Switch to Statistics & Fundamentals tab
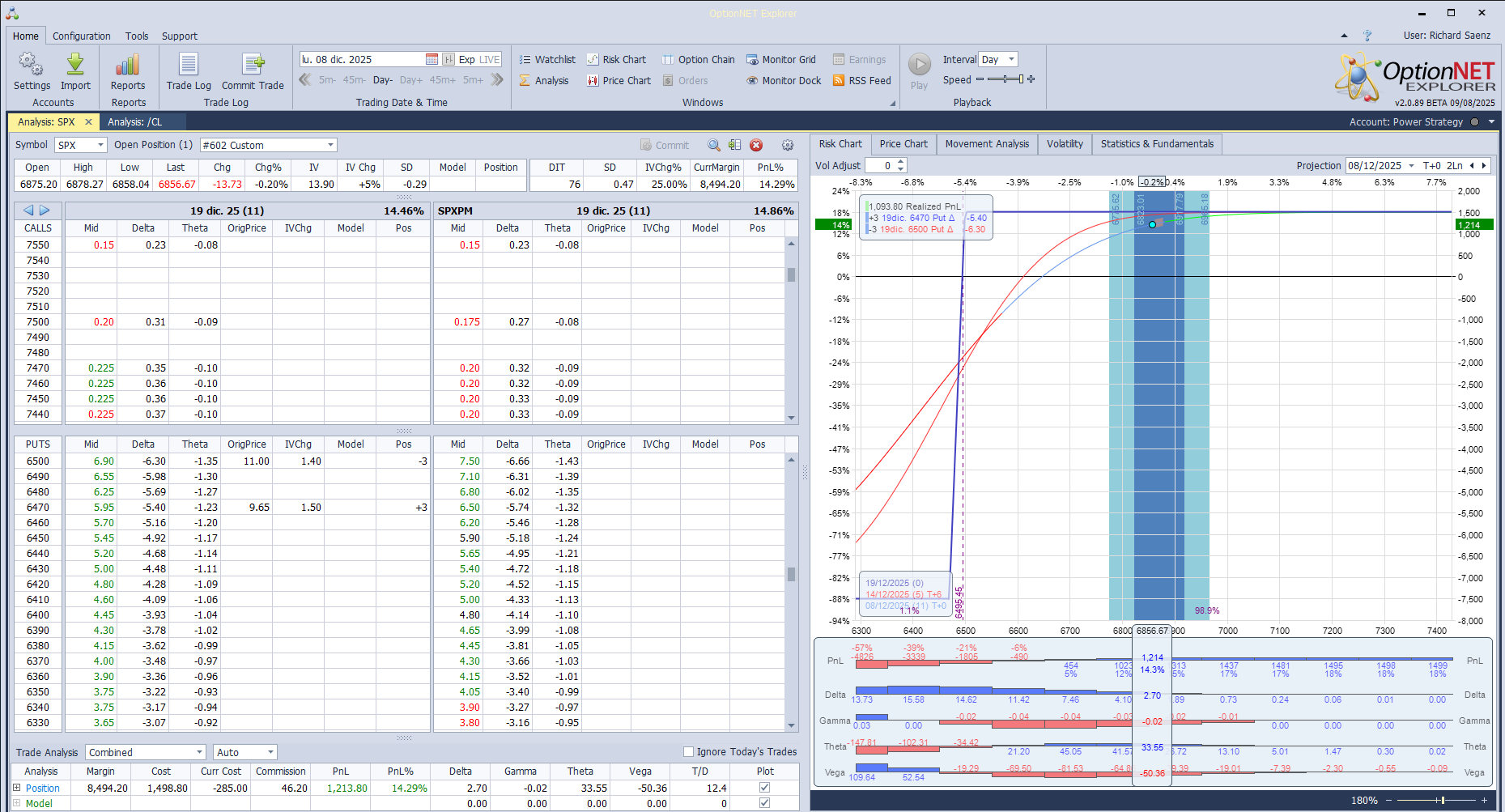The width and height of the screenshot is (1505, 812). [1157, 144]
